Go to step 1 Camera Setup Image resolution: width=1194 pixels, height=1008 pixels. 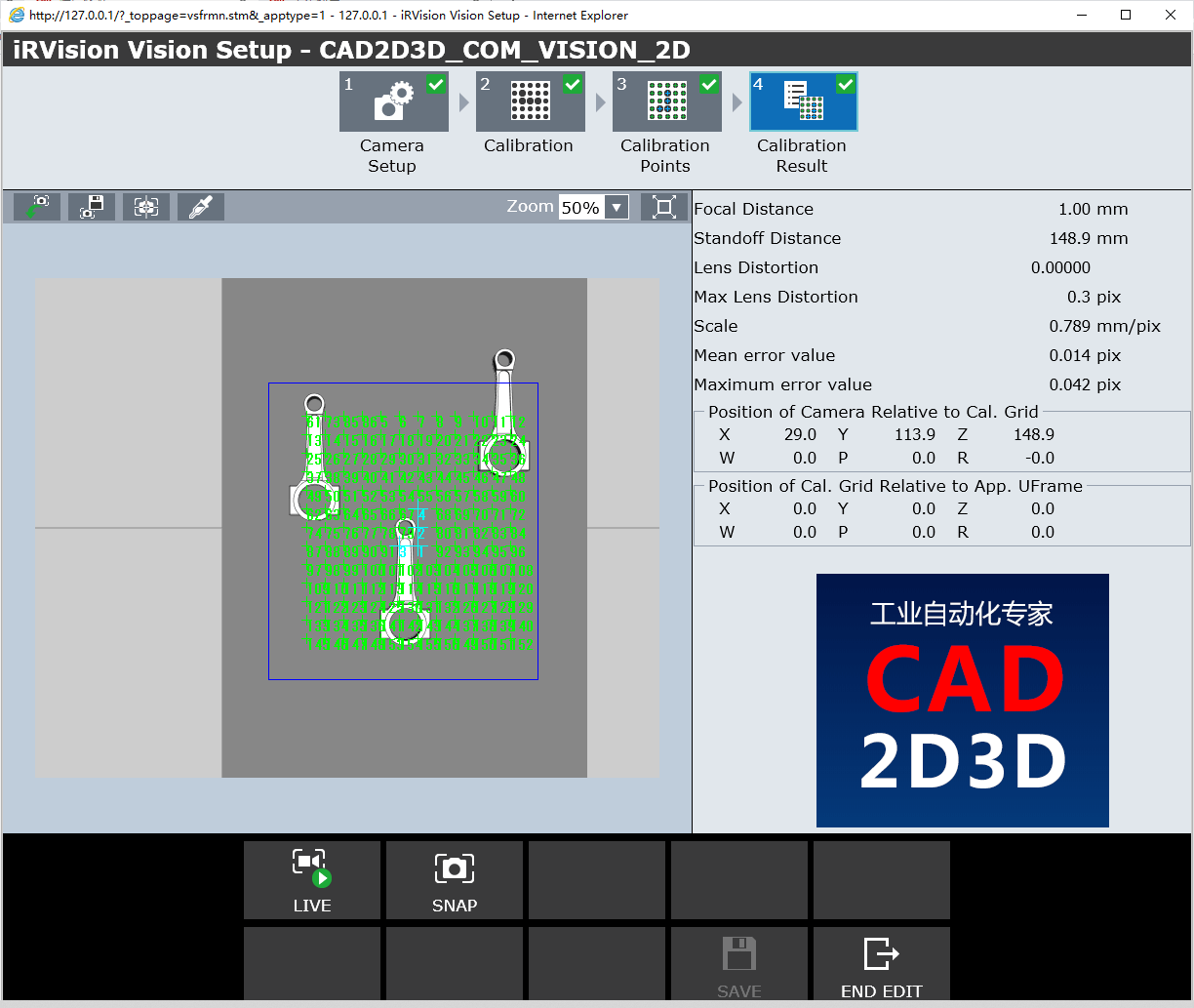[394, 101]
